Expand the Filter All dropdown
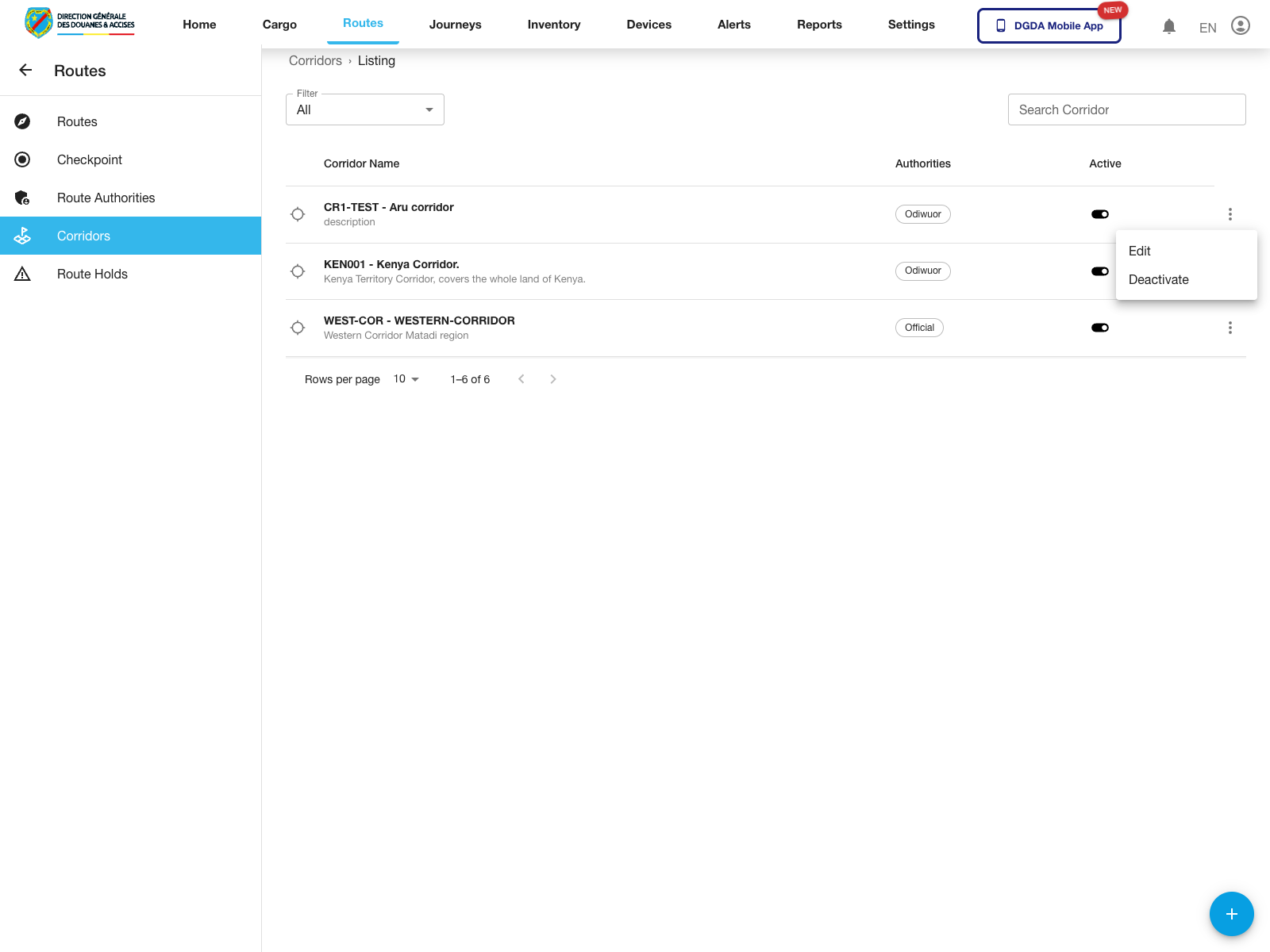Image resolution: width=1270 pixels, height=952 pixels. (365, 109)
